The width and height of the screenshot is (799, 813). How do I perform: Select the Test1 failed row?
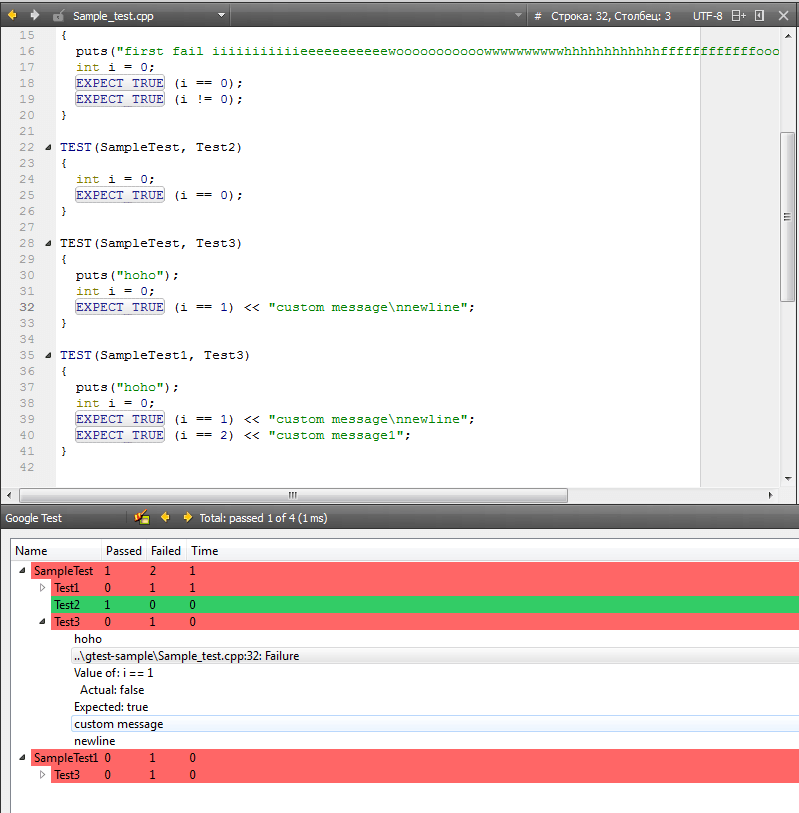tap(425, 588)
